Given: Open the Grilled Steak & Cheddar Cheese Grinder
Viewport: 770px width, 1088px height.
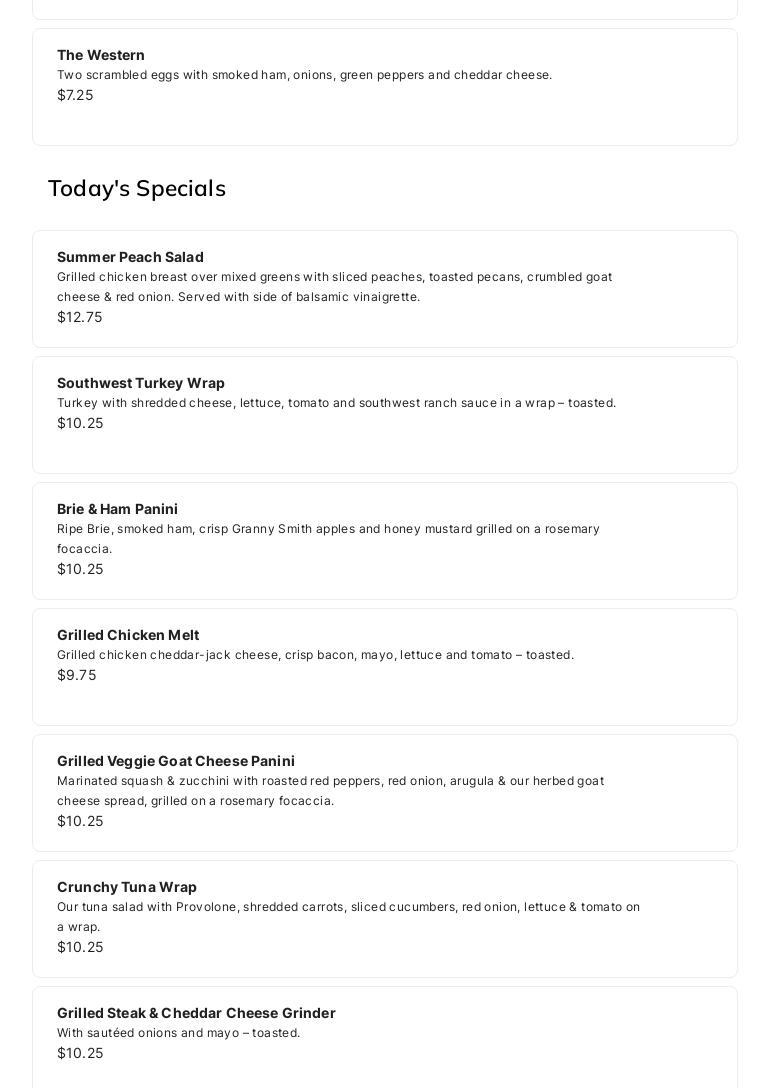Looking at the screenshot, I should pyautogui.click(x=196, y=1013).
